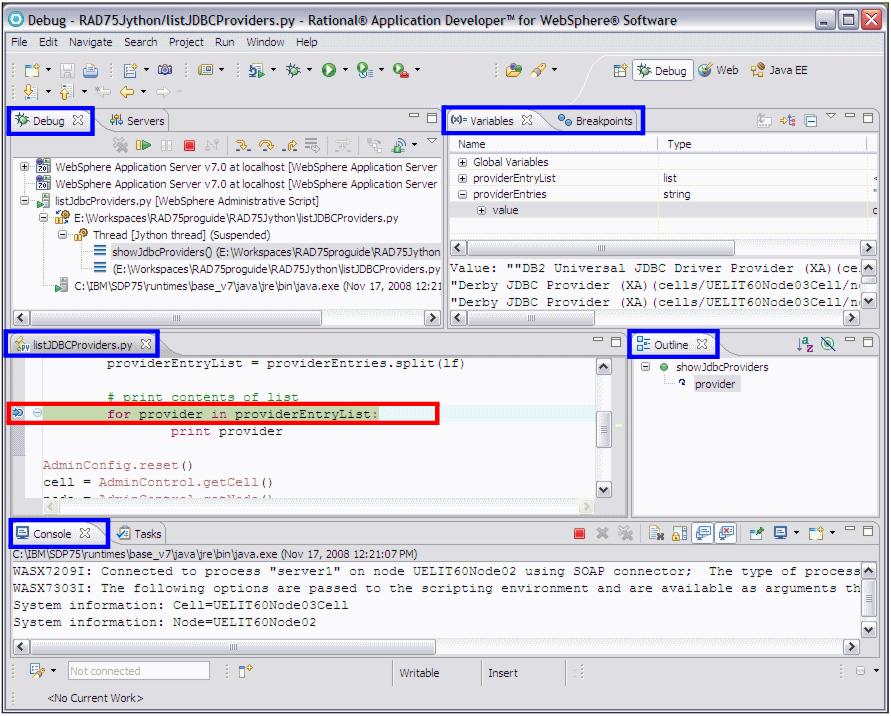Screen dimensions: 891x716
Task: Click the Sort alphabetically icon in Outline view
Action: 805,344
